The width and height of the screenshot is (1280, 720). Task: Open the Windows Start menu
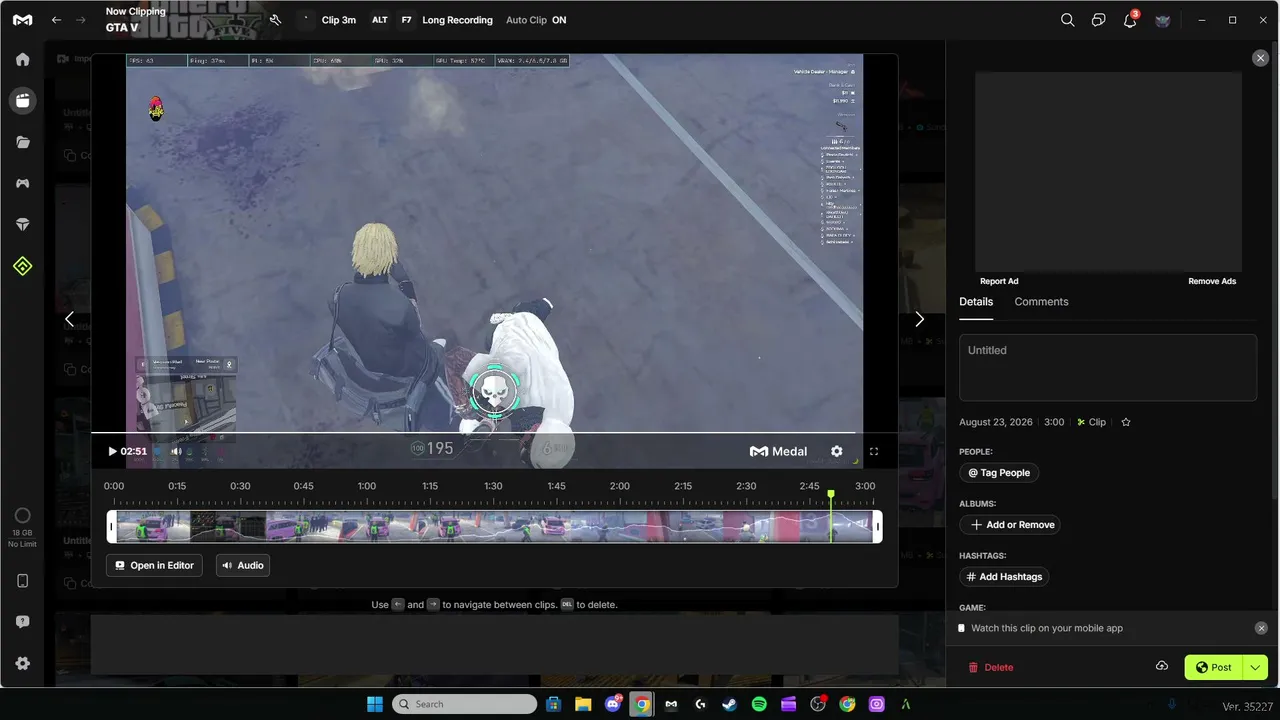pyautogui.click(x=375, y=704)
